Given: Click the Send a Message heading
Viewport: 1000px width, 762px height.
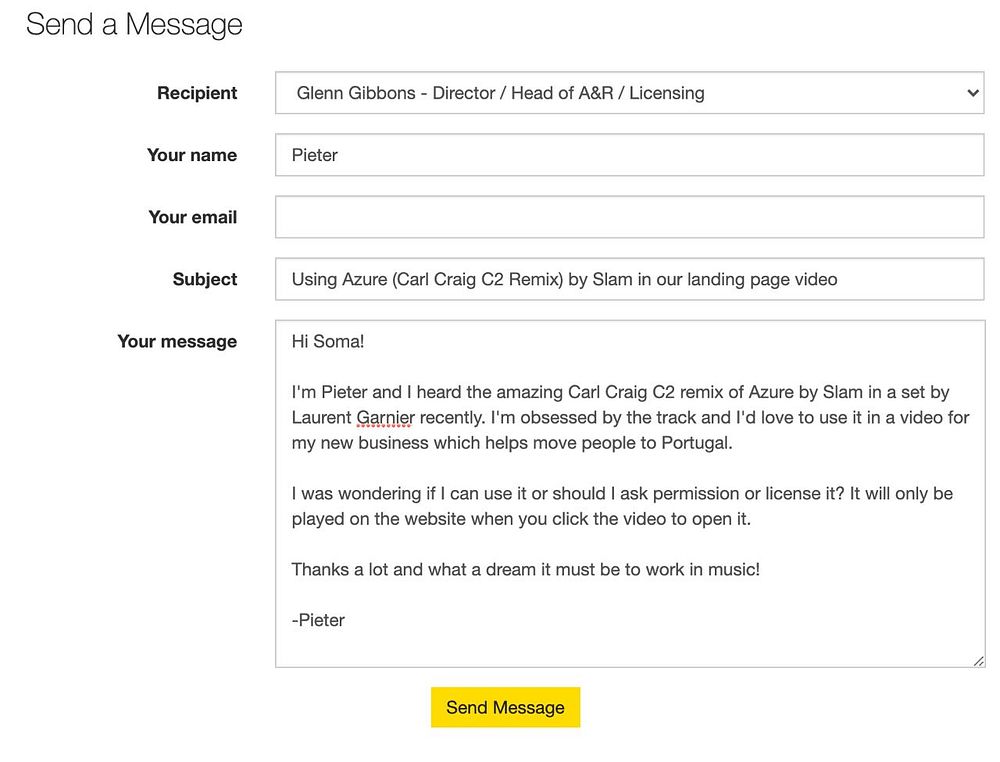Looking at the screenshot, I should click(x=134, y=24).
